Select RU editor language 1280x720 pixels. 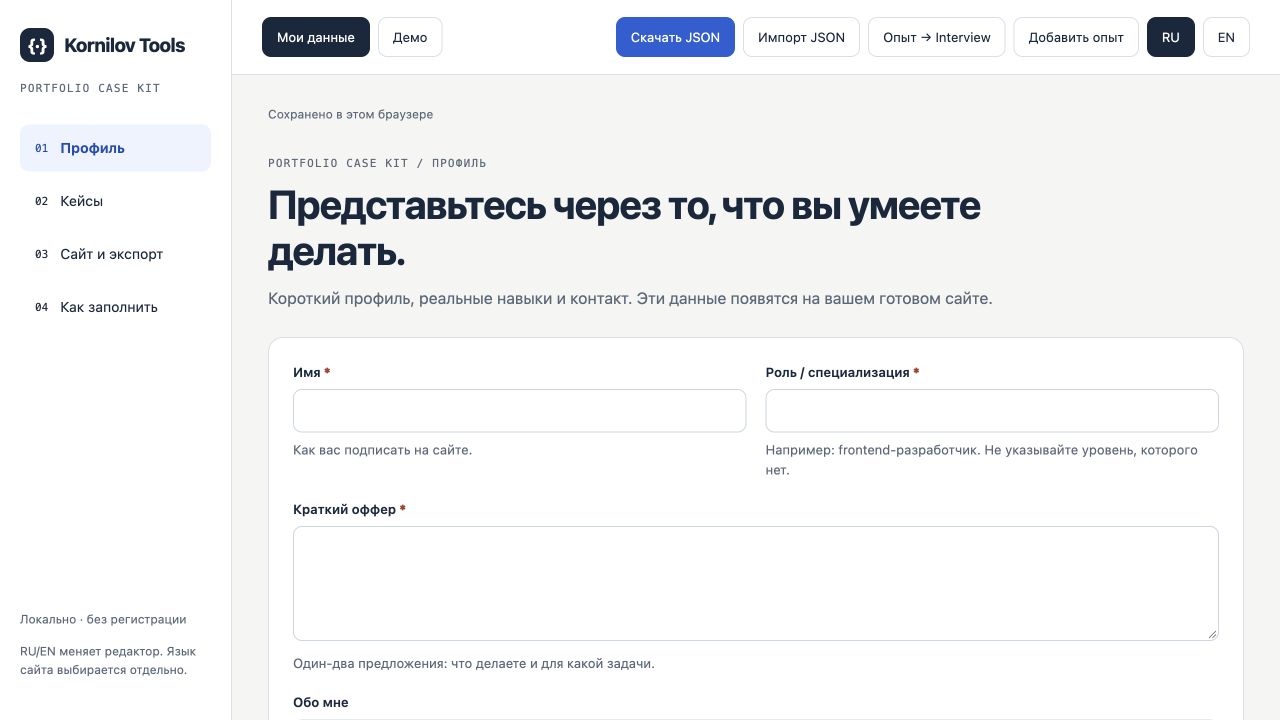tap(1171, 37)
